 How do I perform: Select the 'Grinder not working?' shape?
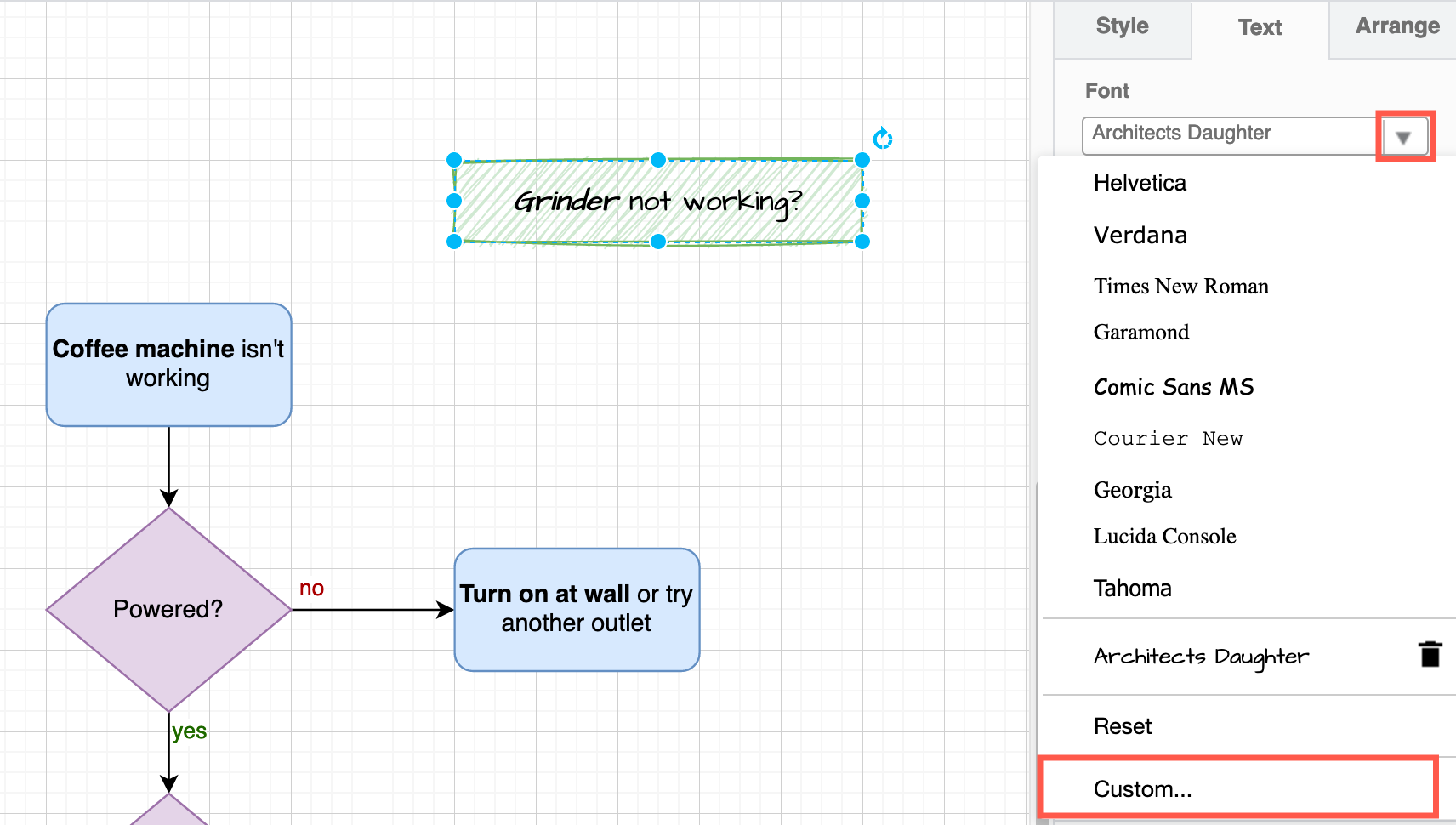657,202
